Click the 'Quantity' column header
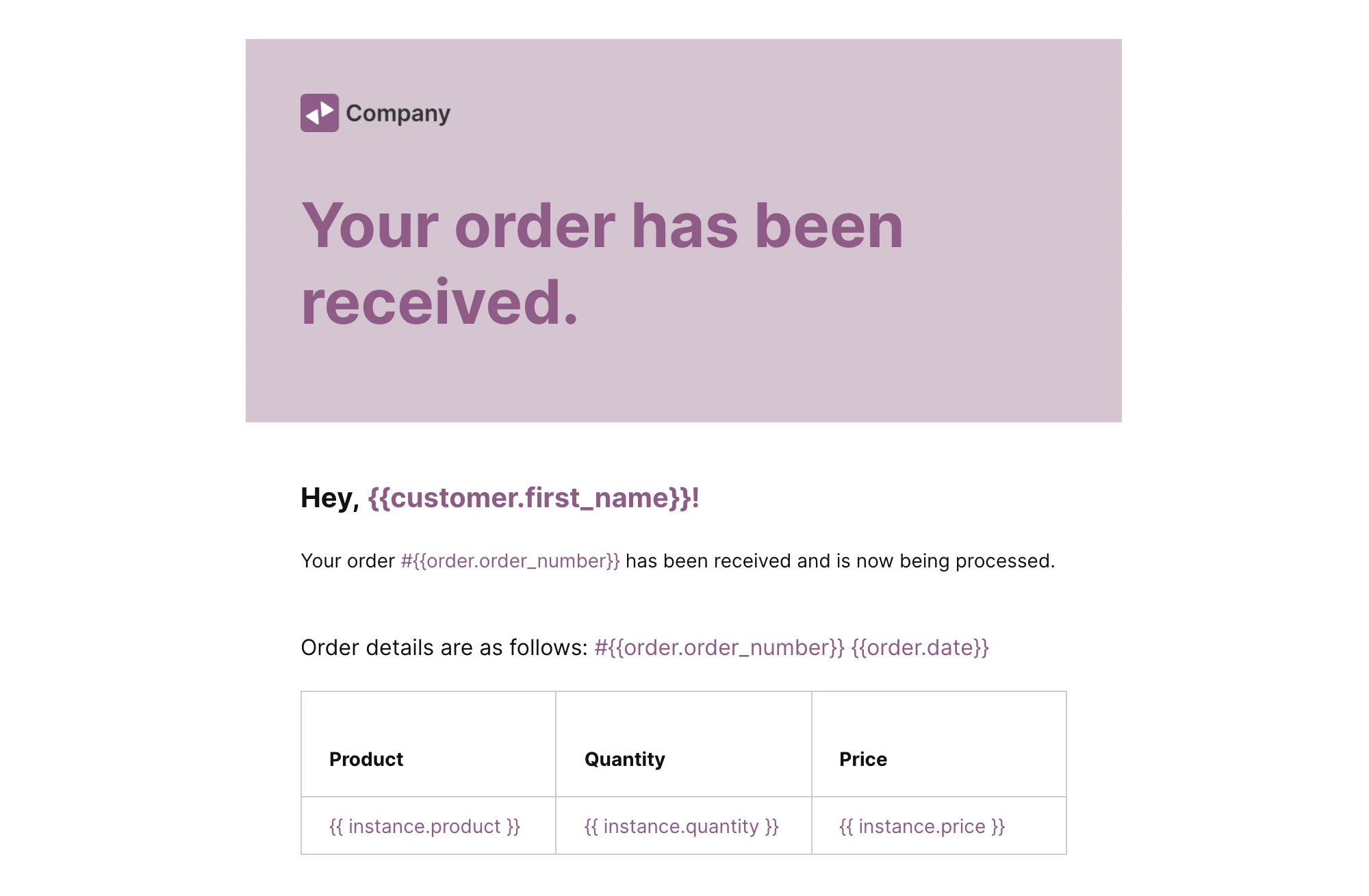 [x=624, y=759]
